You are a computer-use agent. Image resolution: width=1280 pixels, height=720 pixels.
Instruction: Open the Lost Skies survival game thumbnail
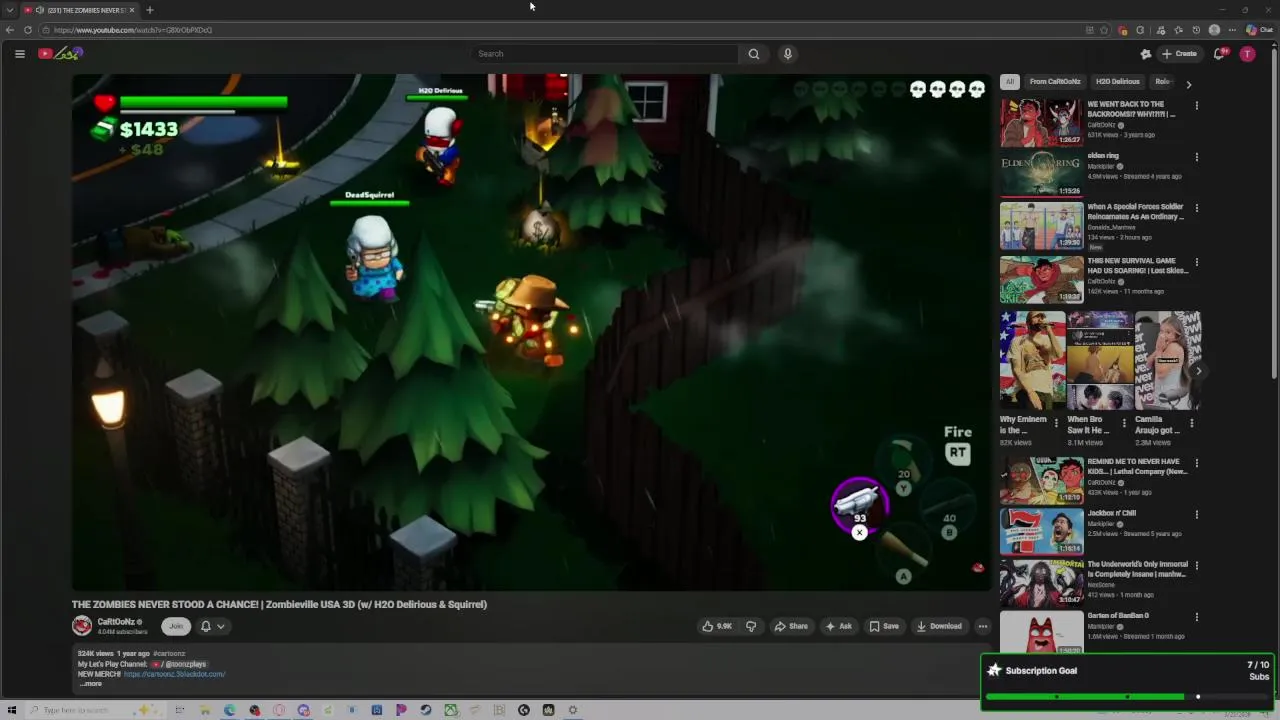pyautogui.click(x=1041, y=279)
